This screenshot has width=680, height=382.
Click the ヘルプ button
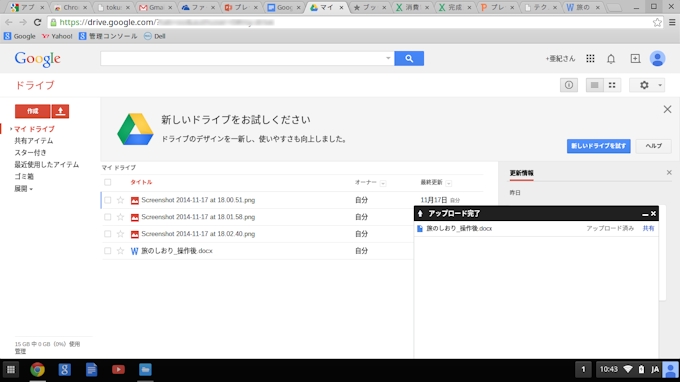[654, 146]
